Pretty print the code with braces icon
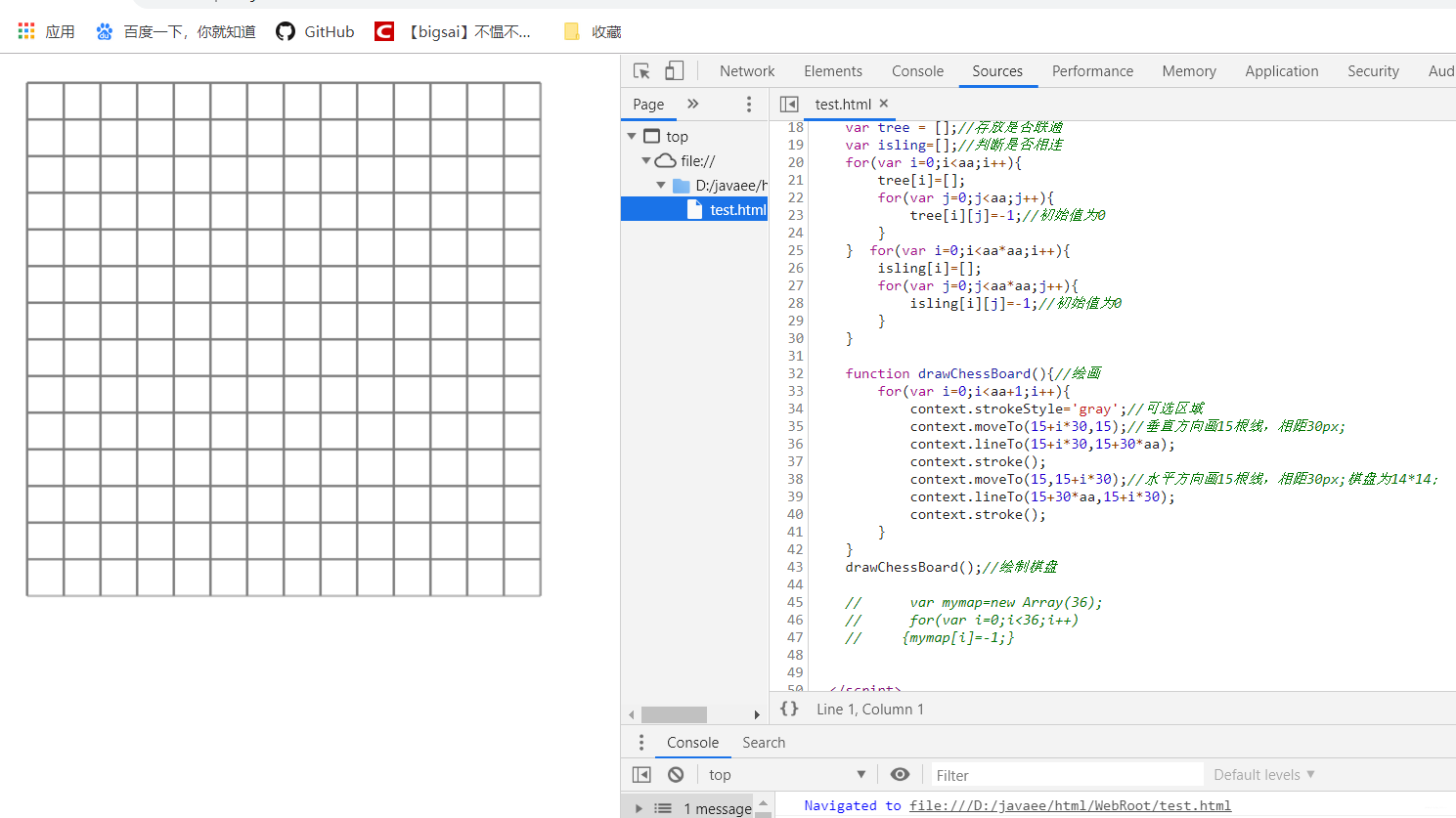The height and width of the screenshot is (818, 1456). click(x=789, y=709)
